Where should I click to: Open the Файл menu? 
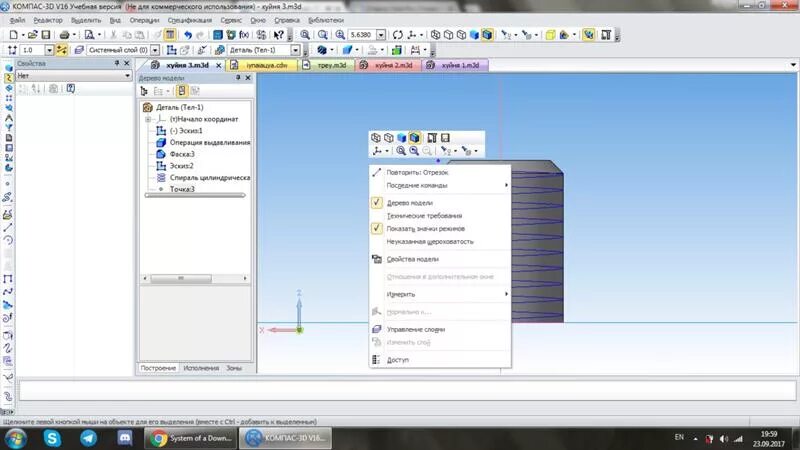click(x=17, y=20)
